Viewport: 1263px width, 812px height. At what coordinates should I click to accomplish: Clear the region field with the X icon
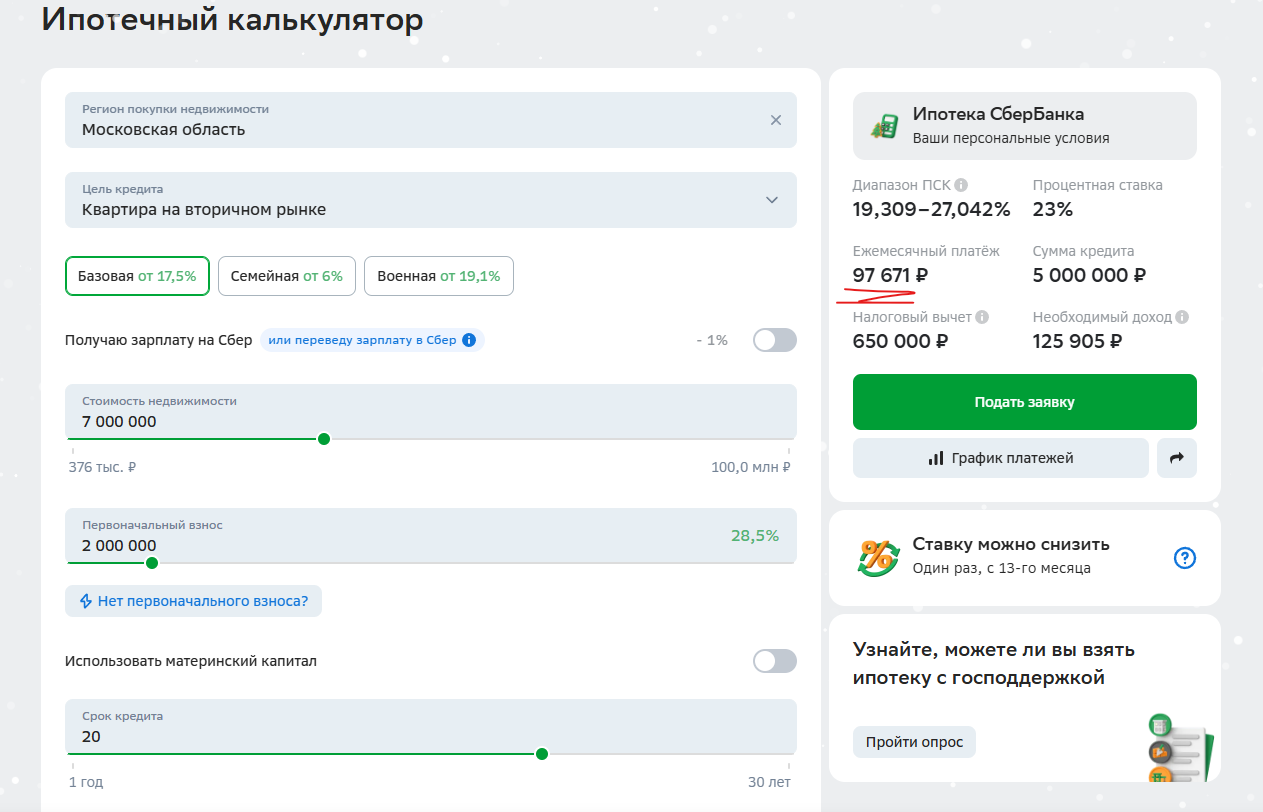tap(775, 120)
